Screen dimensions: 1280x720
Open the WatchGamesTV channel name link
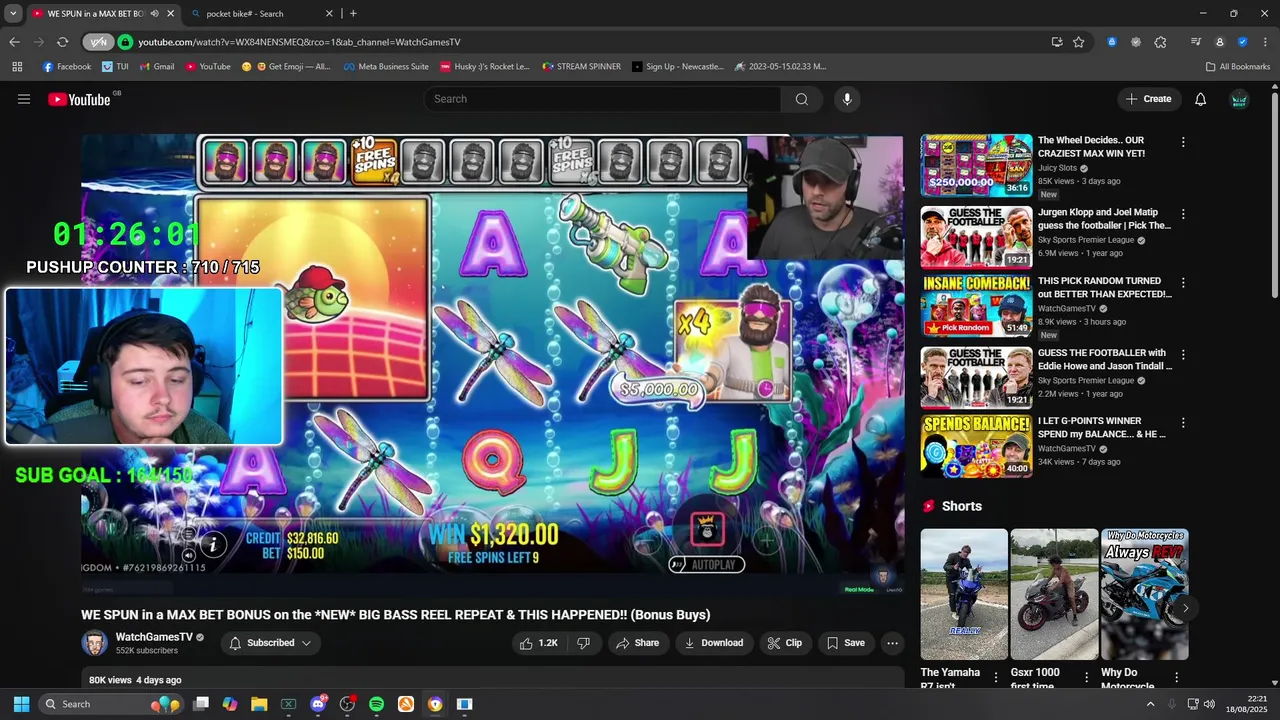154,637
